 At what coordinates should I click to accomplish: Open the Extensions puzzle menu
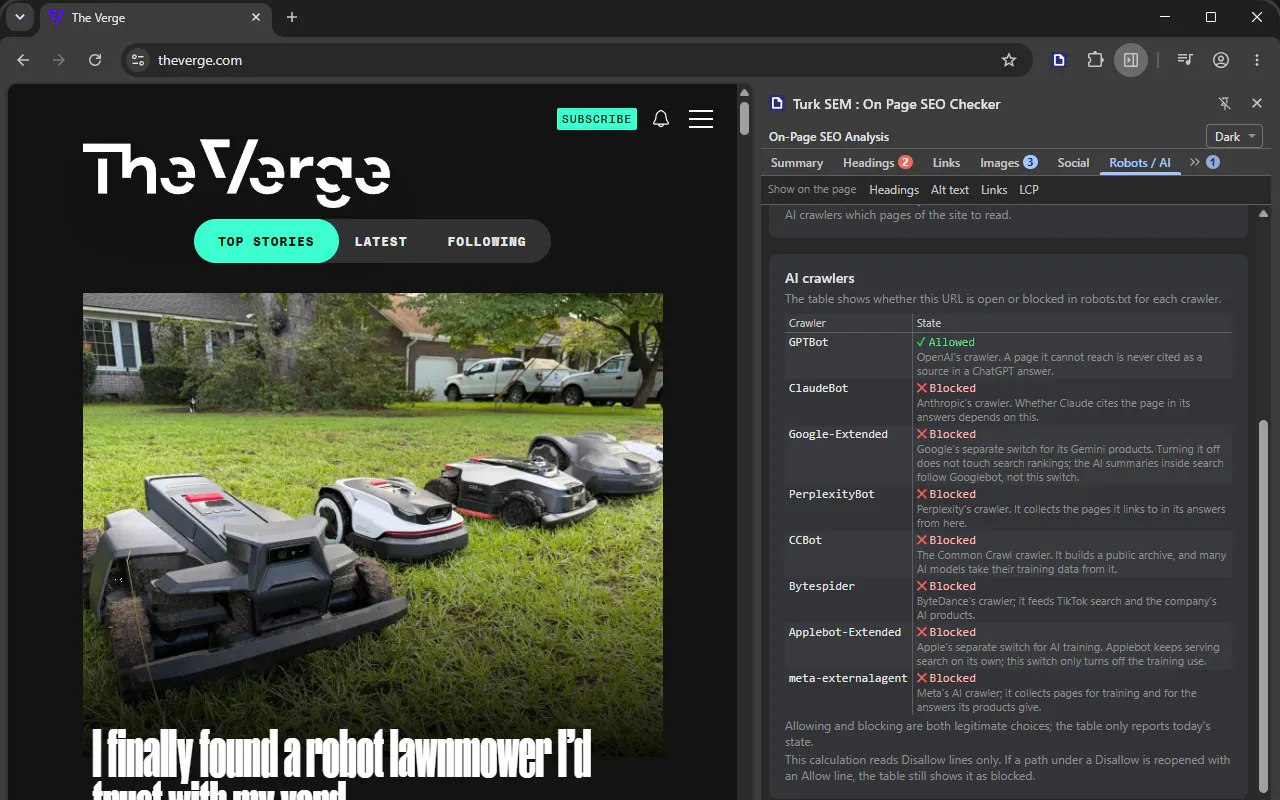click(1095, 60)
